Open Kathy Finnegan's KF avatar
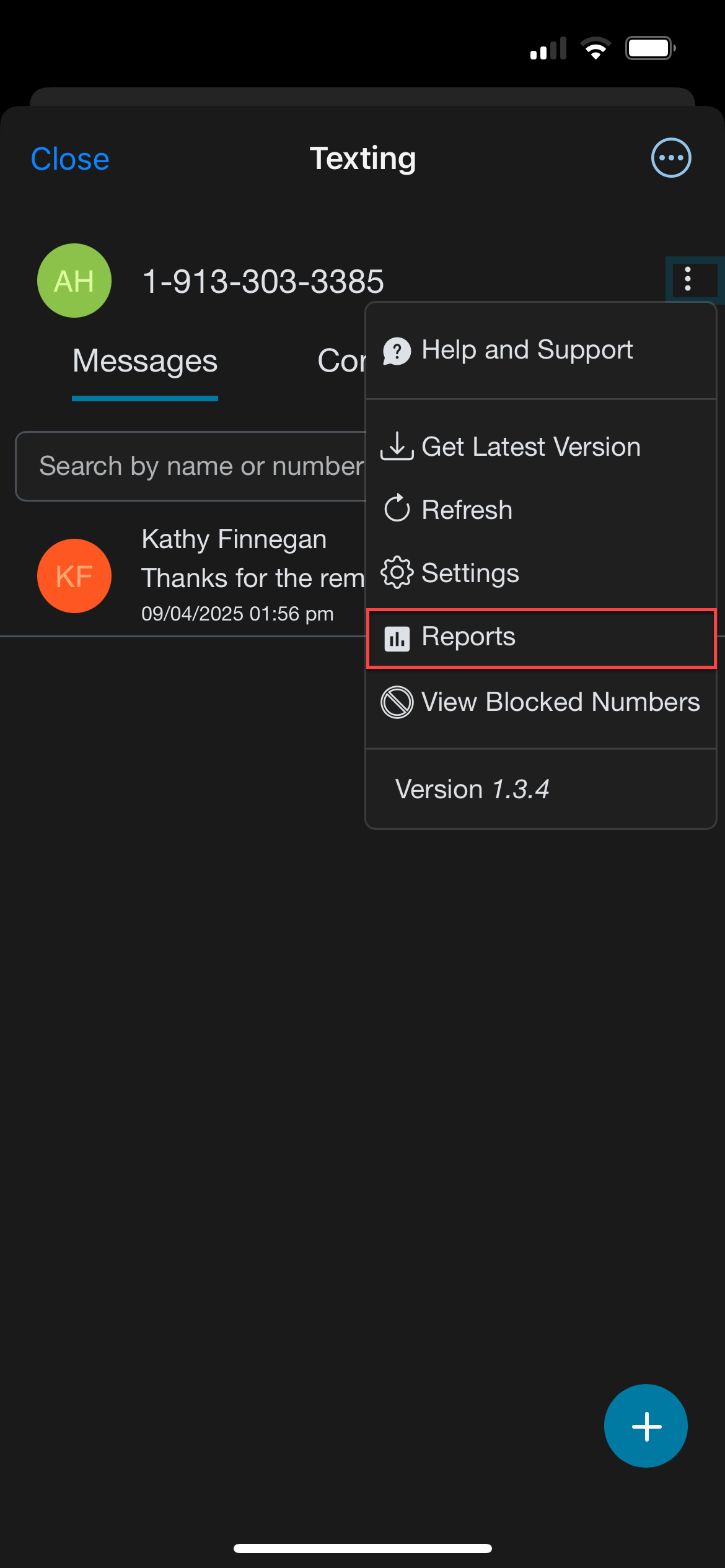 (x=74, y=576)
